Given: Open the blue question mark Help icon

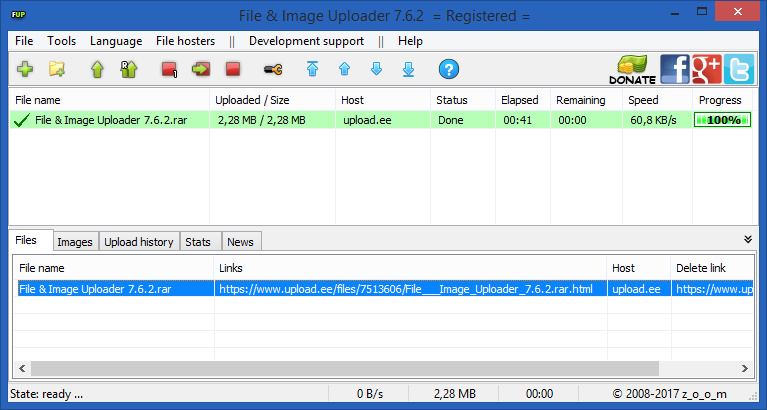Looking at the screenshot, I should pyautogui.click(x=449, y=69).
